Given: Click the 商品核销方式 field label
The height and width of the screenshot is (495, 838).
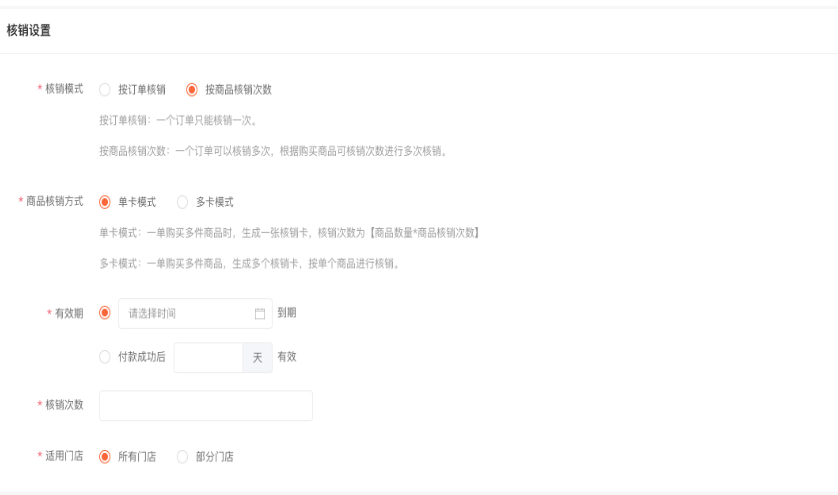Looking at the screenshot, I should (54, 201).
